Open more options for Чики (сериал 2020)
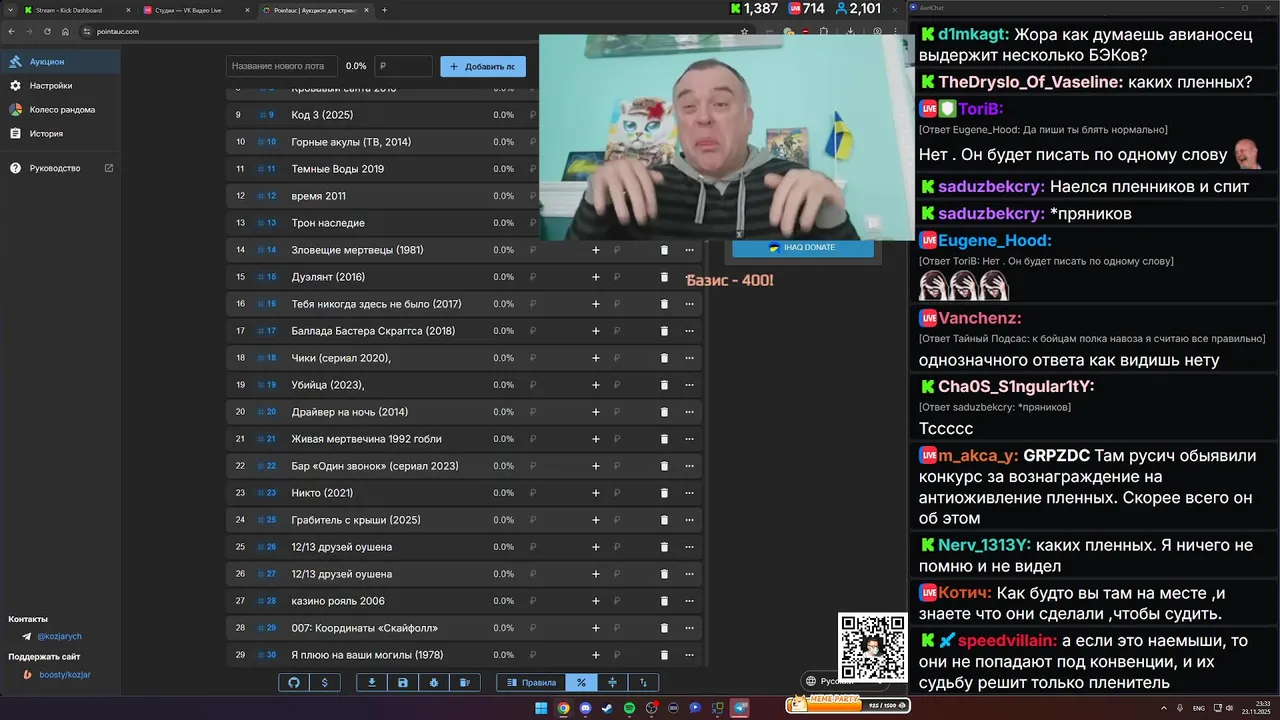 click(x=689, y=358)
